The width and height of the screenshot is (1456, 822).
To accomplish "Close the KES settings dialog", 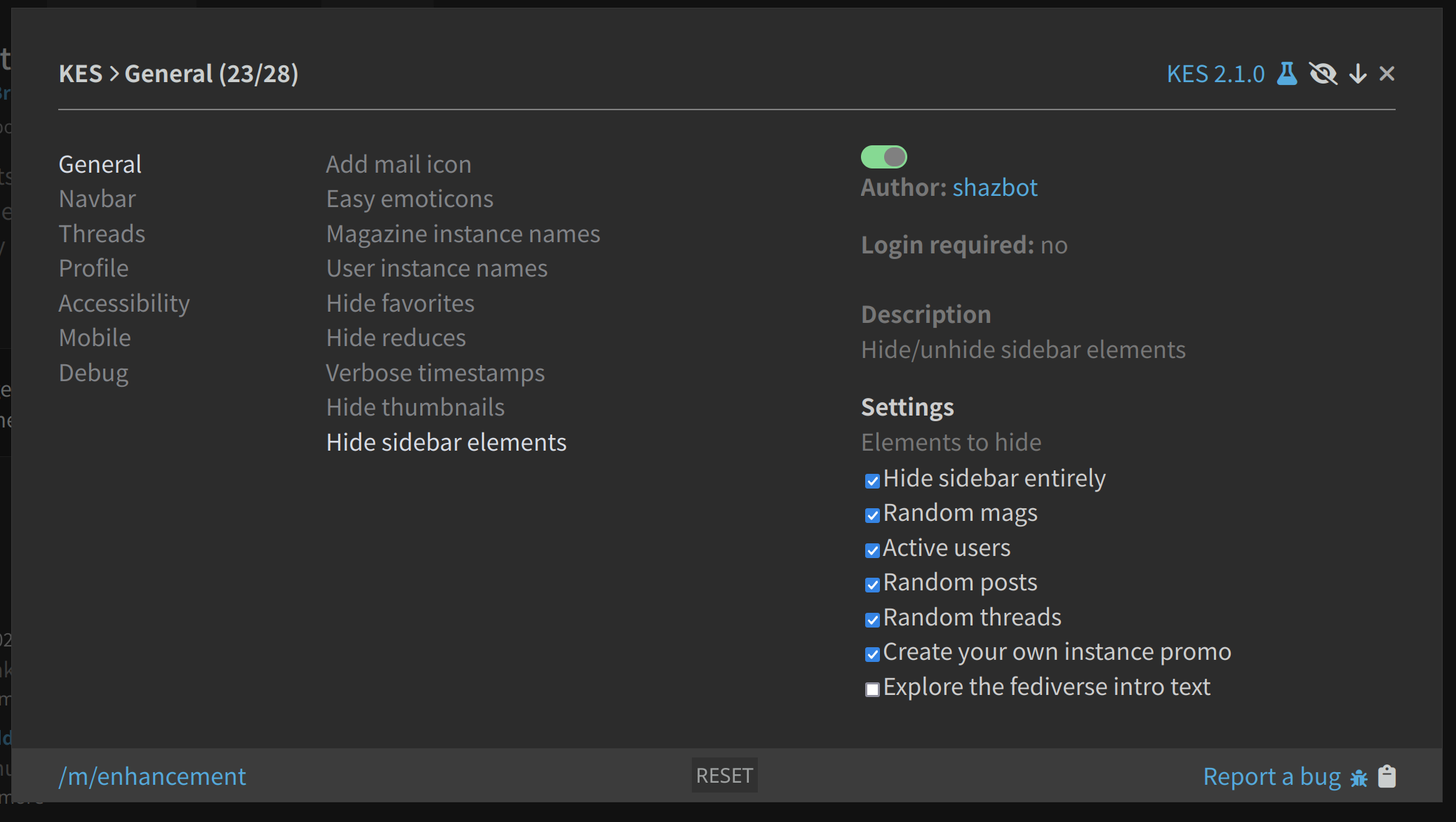I will pyautogui.click(x=1387, y=74).
